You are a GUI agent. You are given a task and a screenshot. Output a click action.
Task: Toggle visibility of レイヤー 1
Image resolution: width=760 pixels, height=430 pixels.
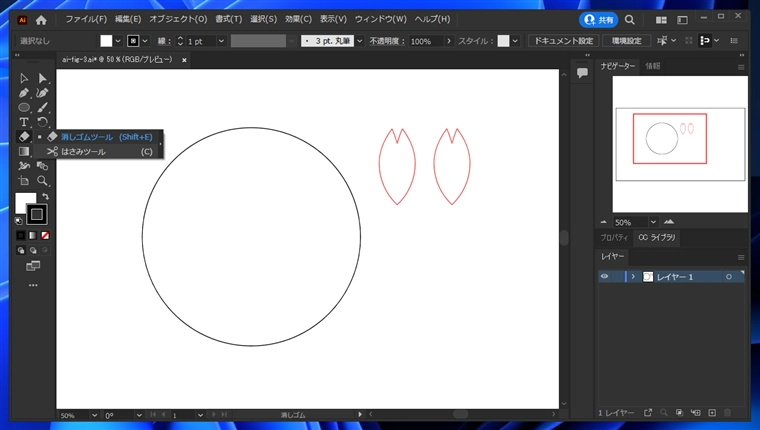tap(604, 276)
